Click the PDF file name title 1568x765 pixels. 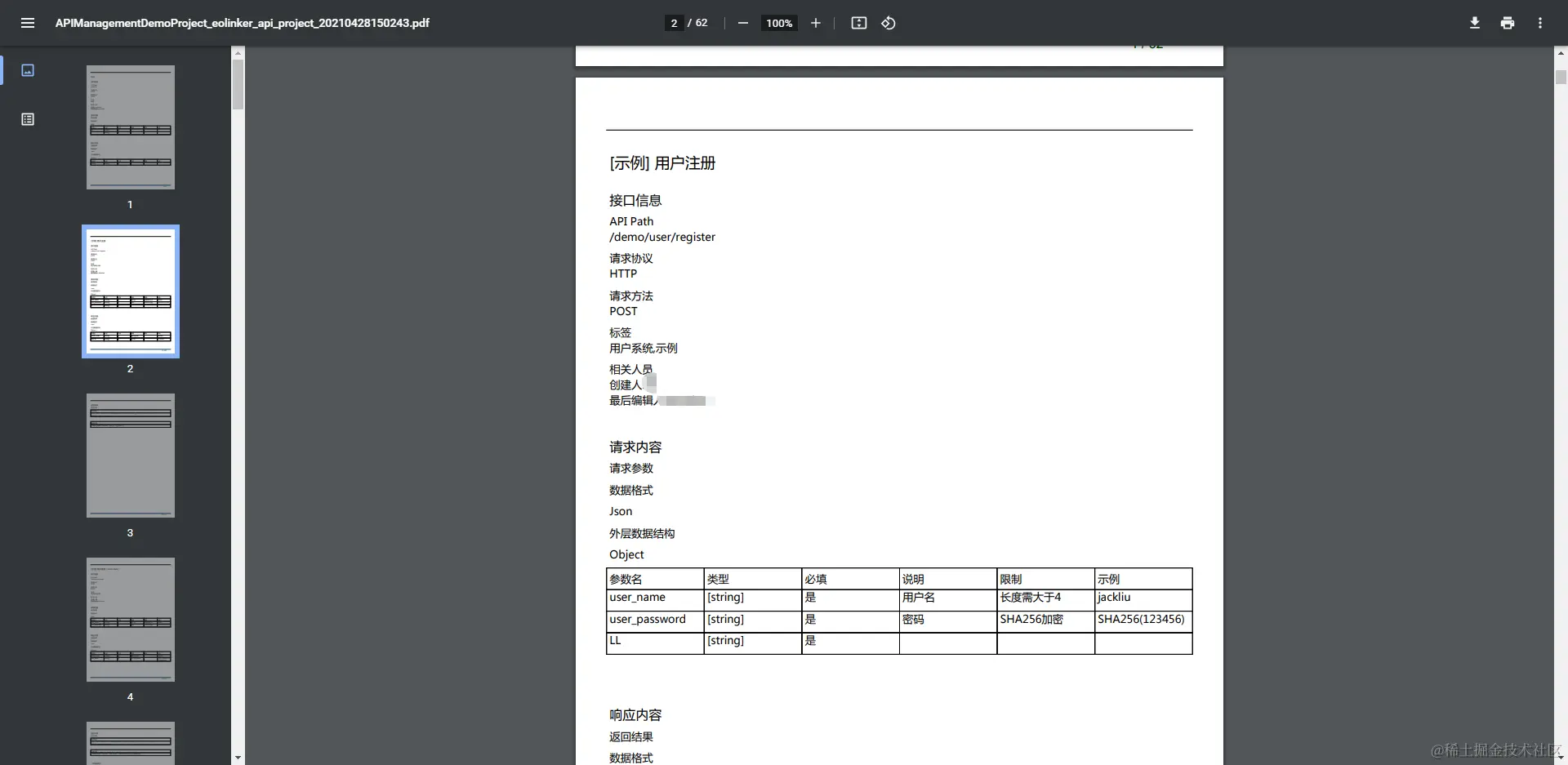click(x=243, y=23)
